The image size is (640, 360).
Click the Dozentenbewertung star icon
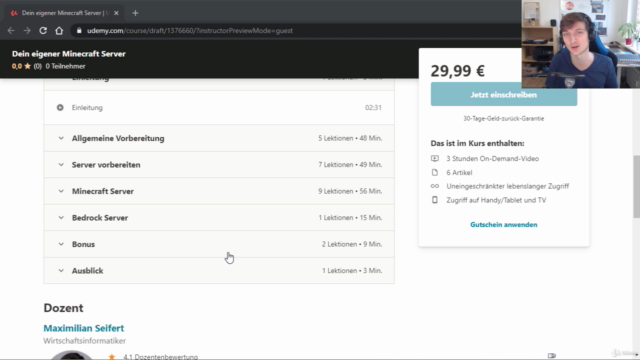coord(112,357)
